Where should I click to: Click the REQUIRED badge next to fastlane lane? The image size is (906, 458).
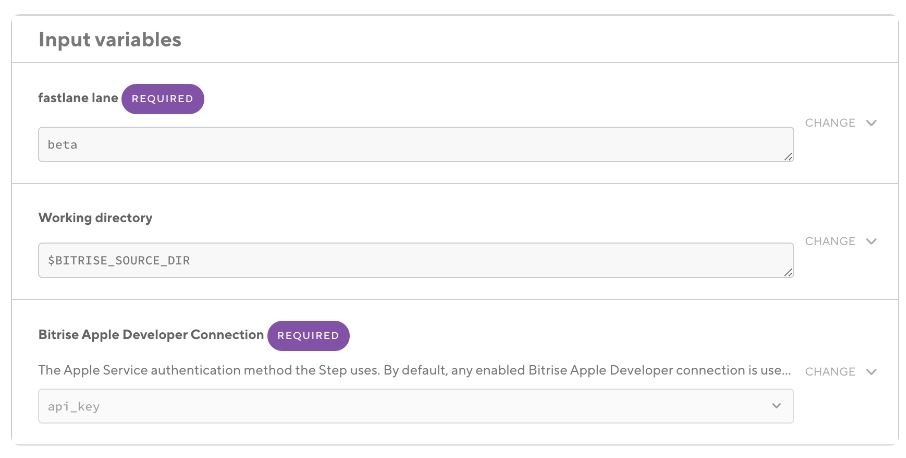tap(163, 99)
